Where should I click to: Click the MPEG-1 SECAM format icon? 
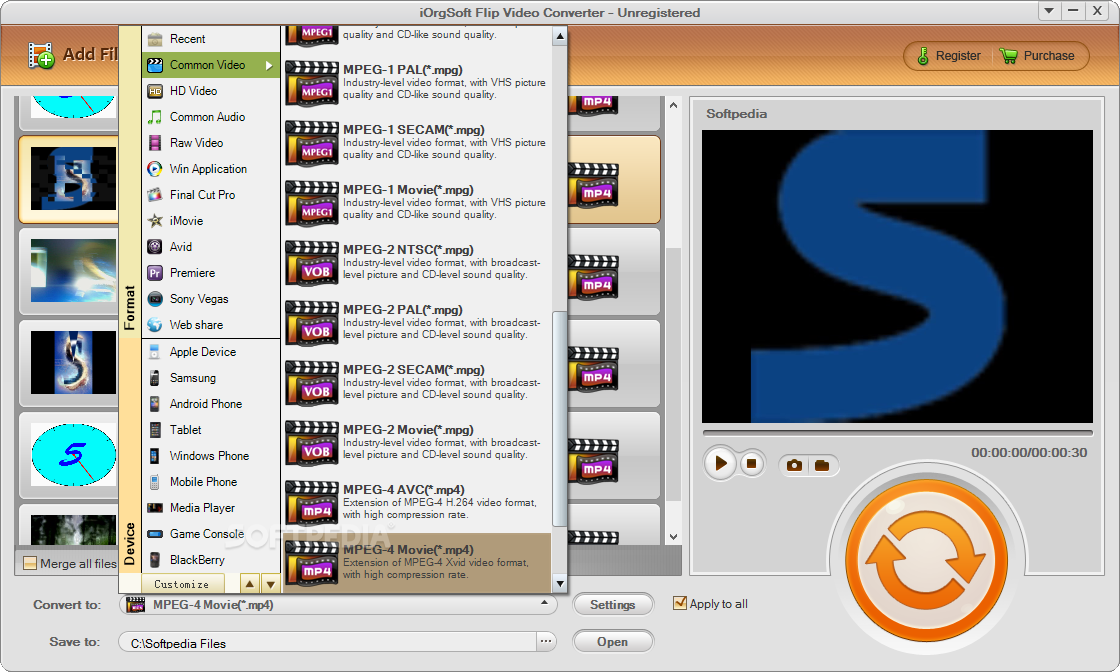click(x=311, y=144)
